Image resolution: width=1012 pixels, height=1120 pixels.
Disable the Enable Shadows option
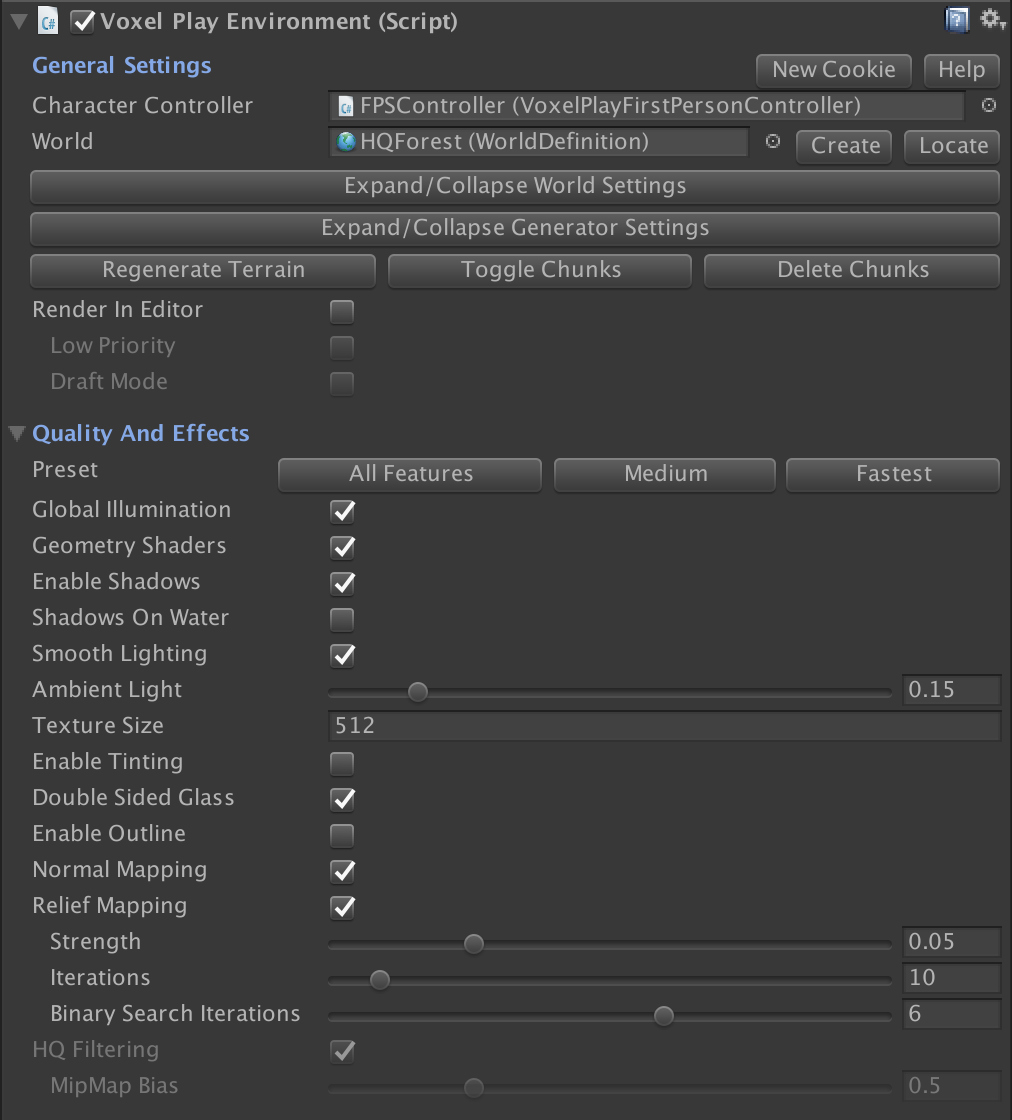point(343,583)
